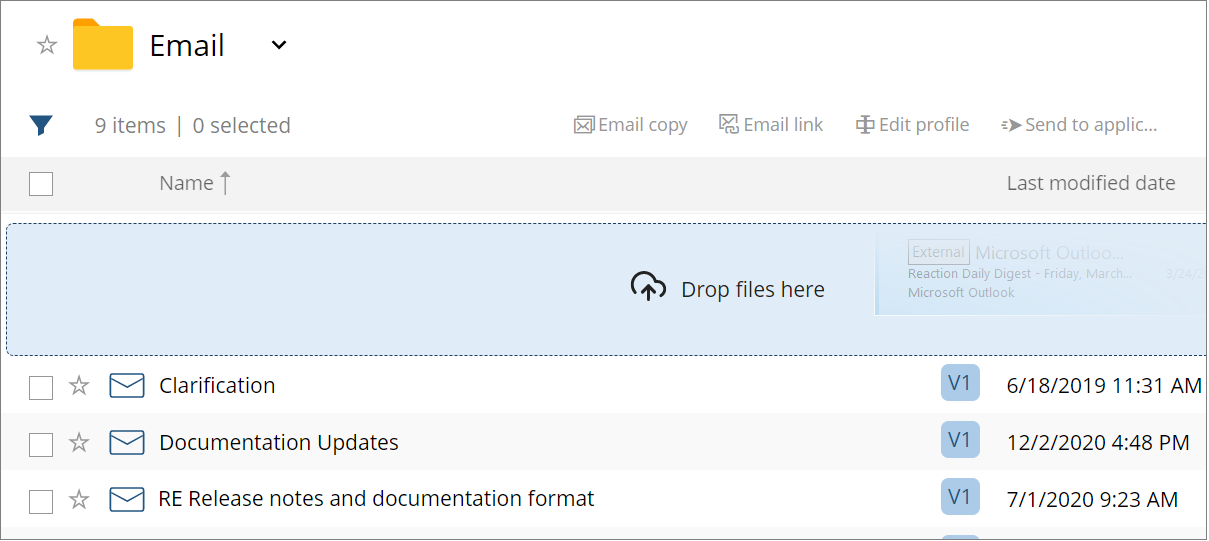Star the Clarification email
1209x541 pixels.
[79, 386]
